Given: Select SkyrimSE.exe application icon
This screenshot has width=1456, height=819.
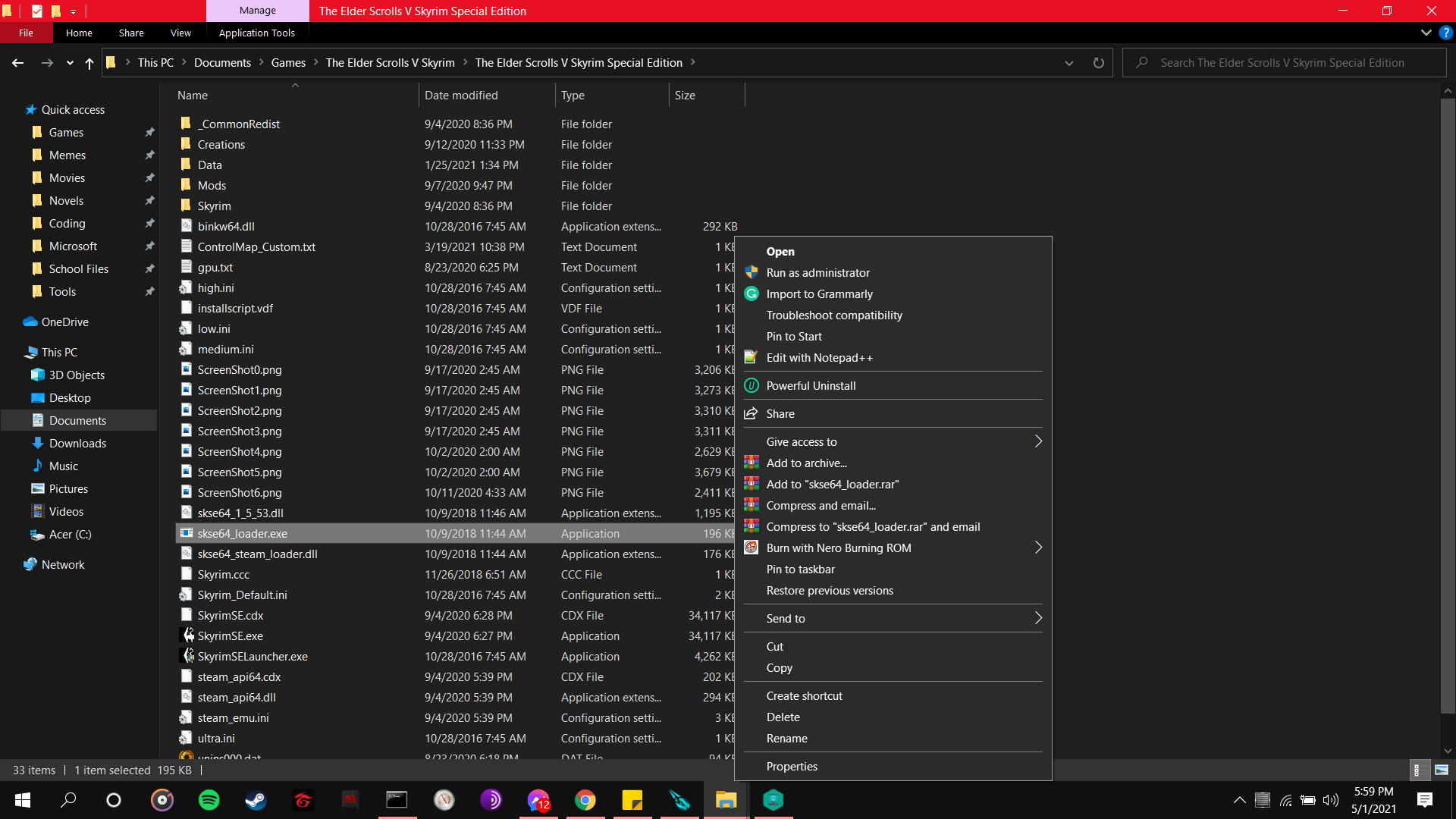Looking at the screenshot, I should point(187,635).
